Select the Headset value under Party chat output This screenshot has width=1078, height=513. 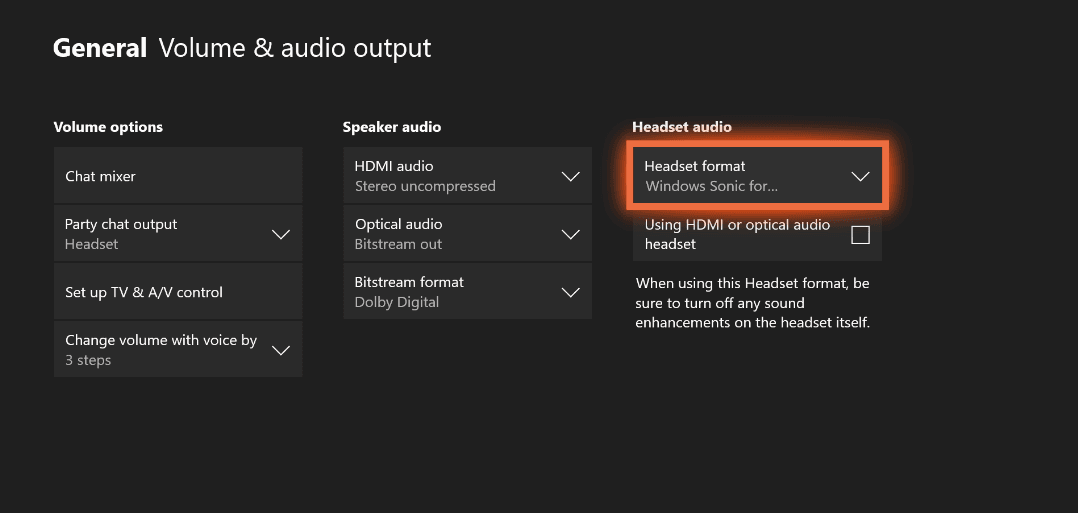[x=91, y=245]
